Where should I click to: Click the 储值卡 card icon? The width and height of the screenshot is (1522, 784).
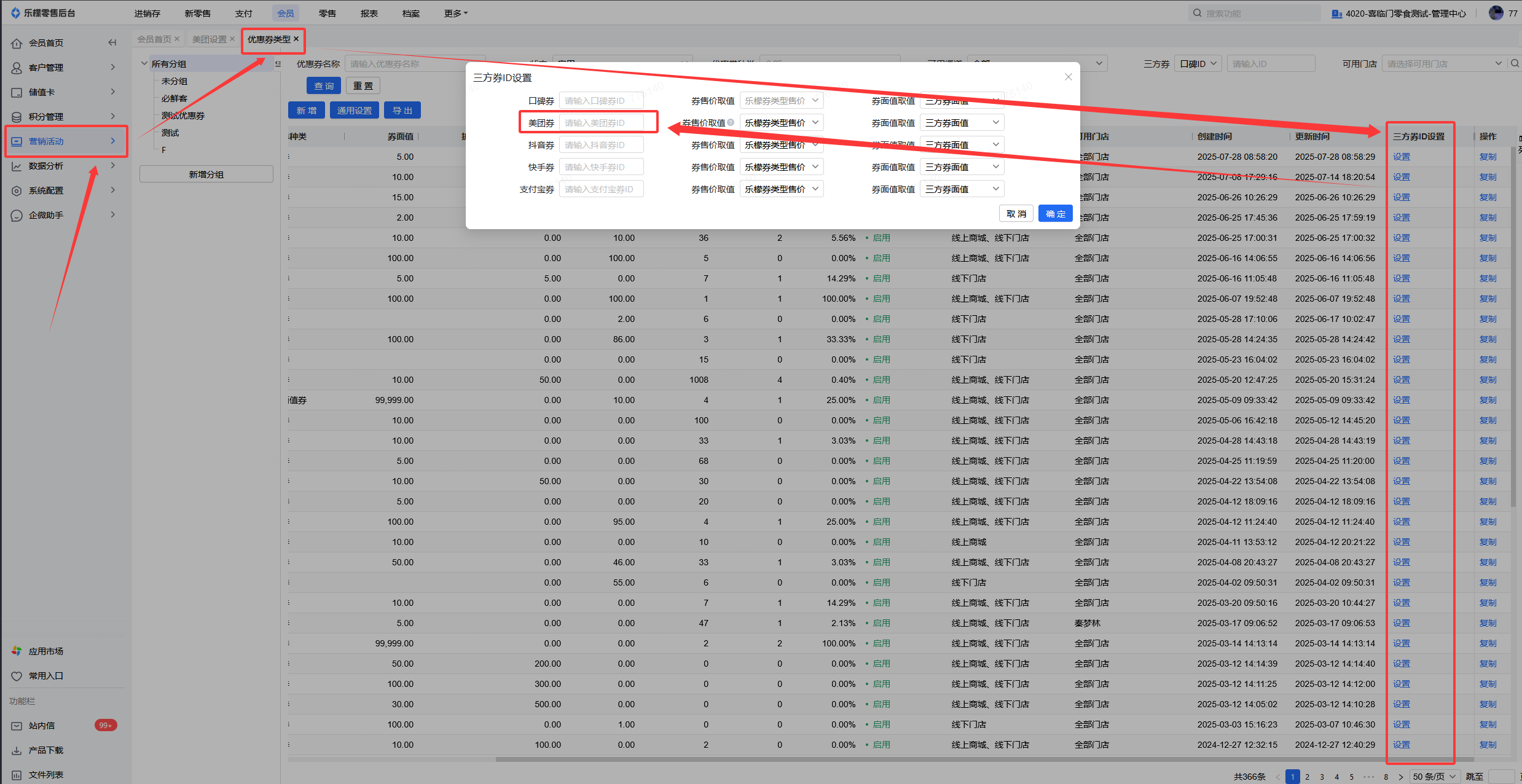click(x=17, y=92)
